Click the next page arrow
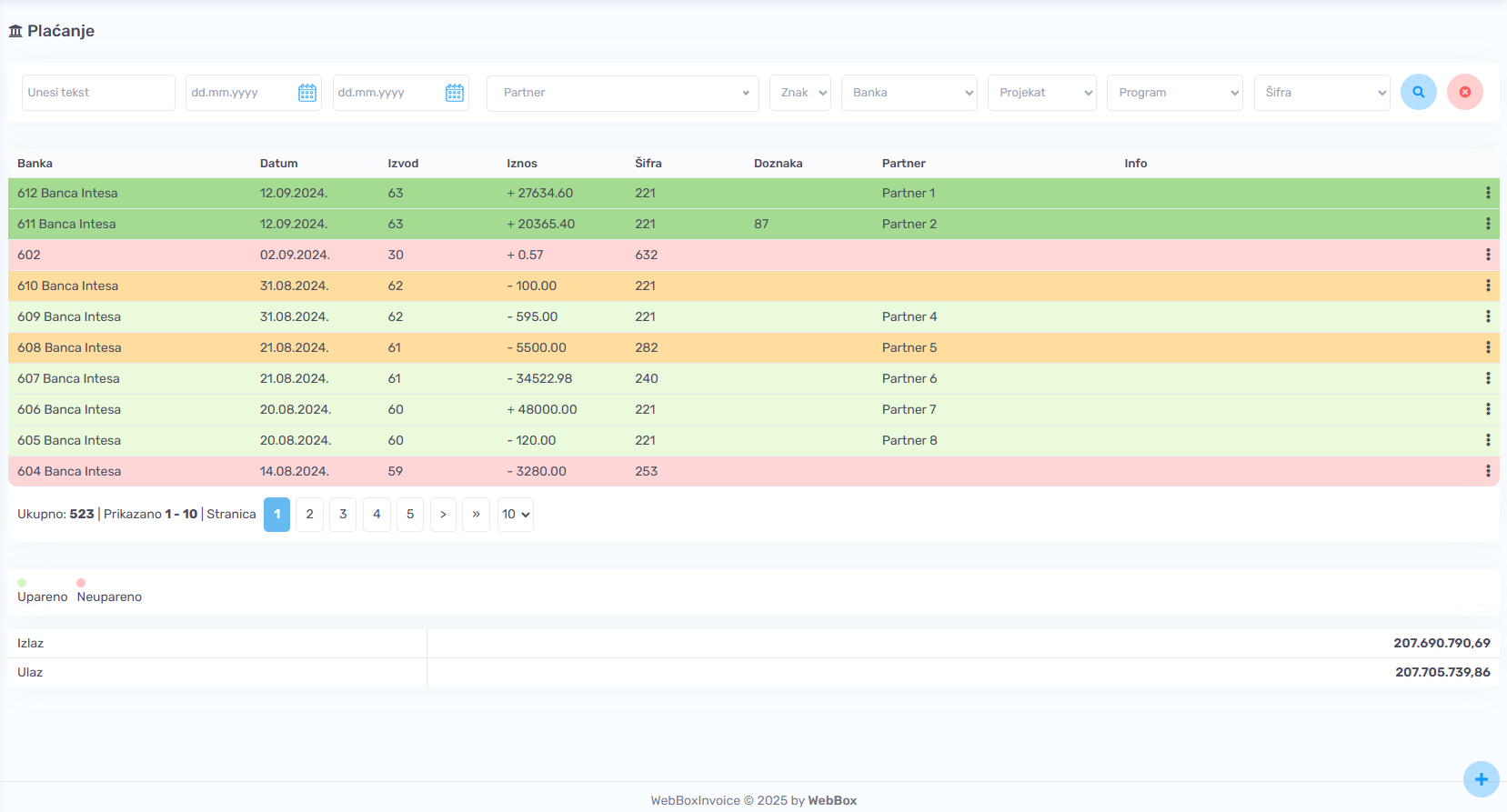 pyautogui.click(x=443, y=515)
